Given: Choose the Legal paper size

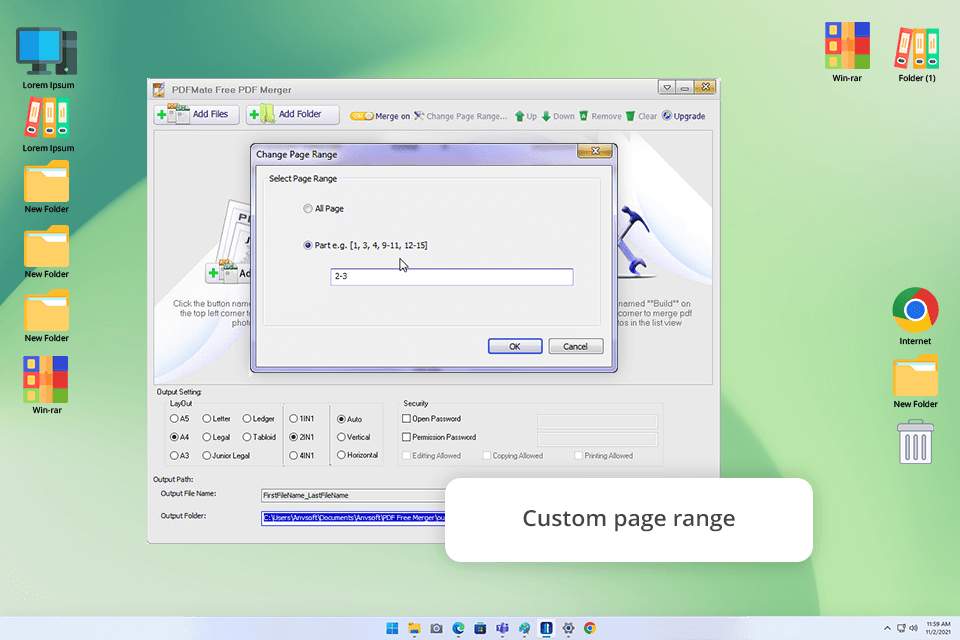Looking at the screenshot, I should [x=207, y=437].
